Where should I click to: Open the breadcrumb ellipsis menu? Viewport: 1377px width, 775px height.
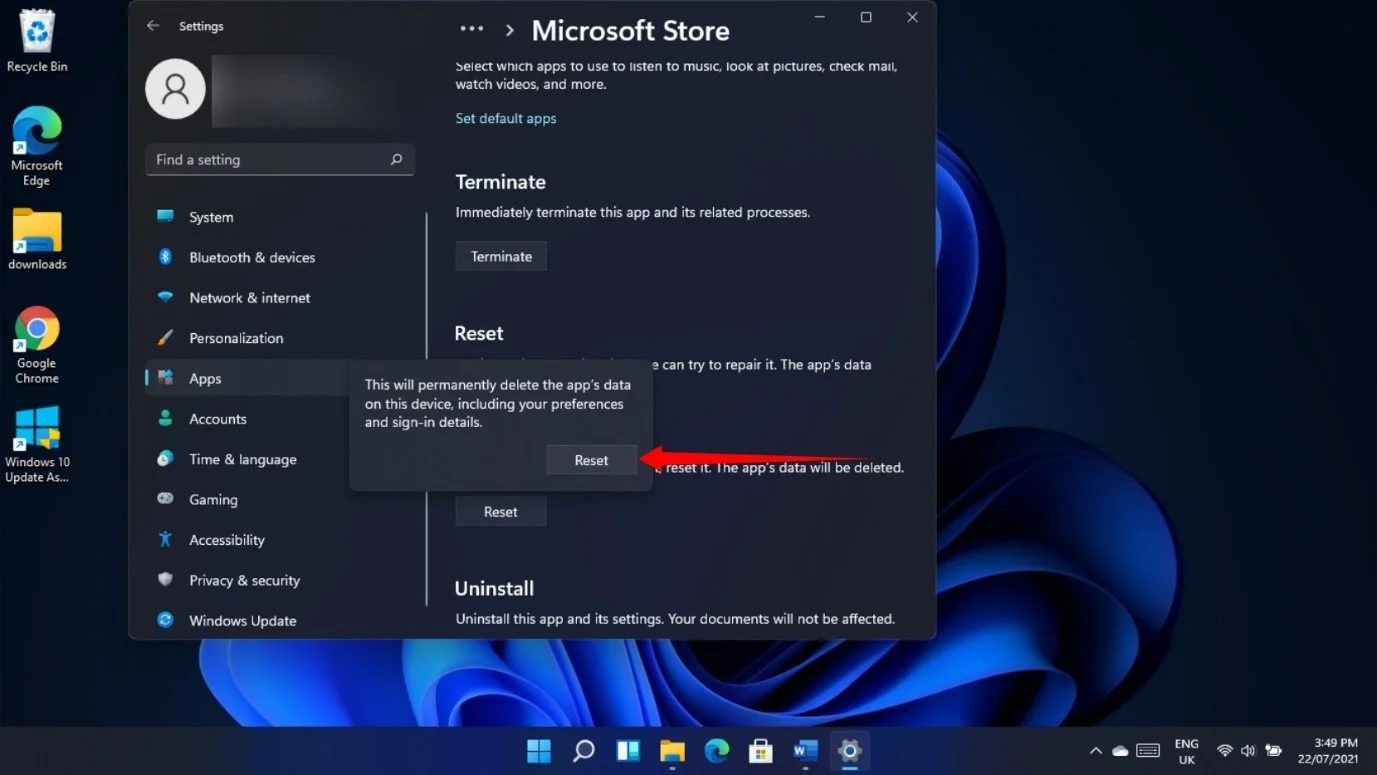click(471, 30)
